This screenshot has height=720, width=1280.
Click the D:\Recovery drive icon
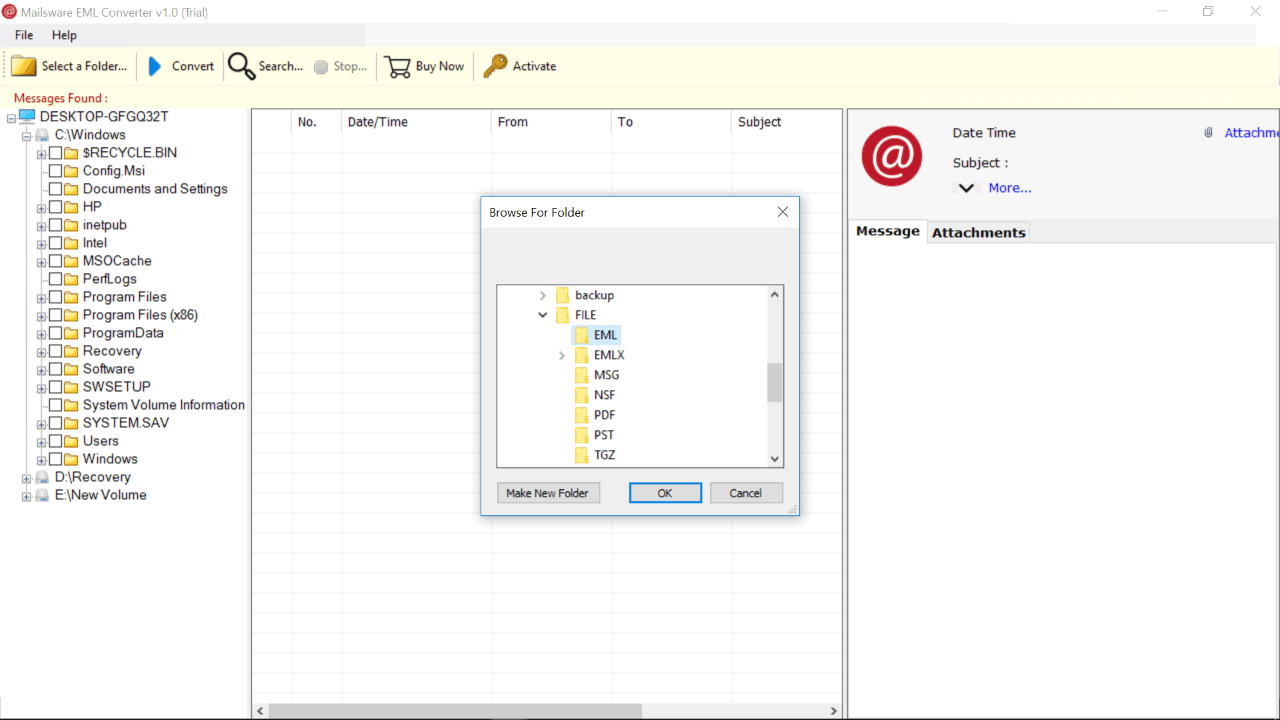[42, 477]
